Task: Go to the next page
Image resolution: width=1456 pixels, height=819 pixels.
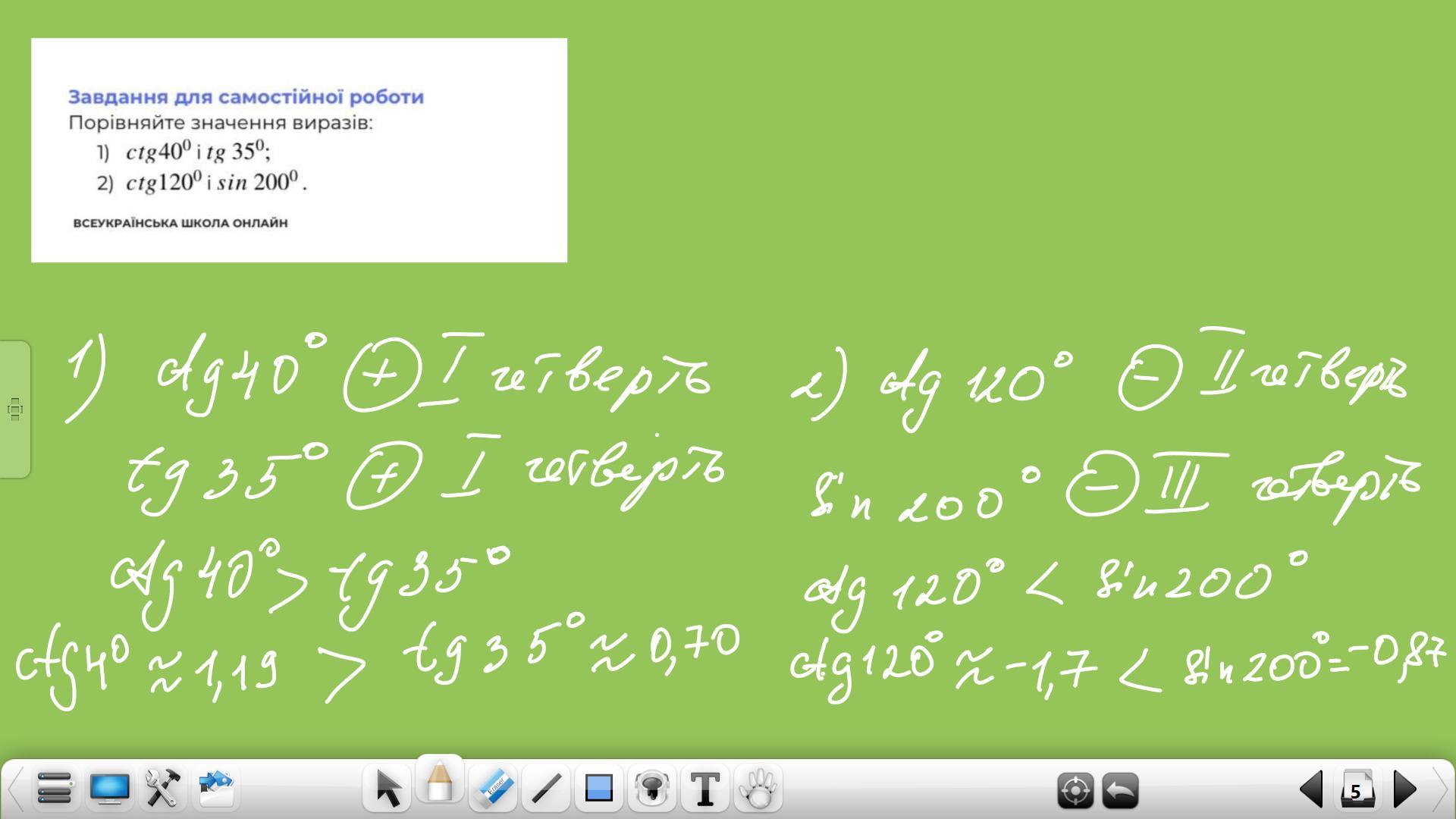Action: tap(1404, 789)
